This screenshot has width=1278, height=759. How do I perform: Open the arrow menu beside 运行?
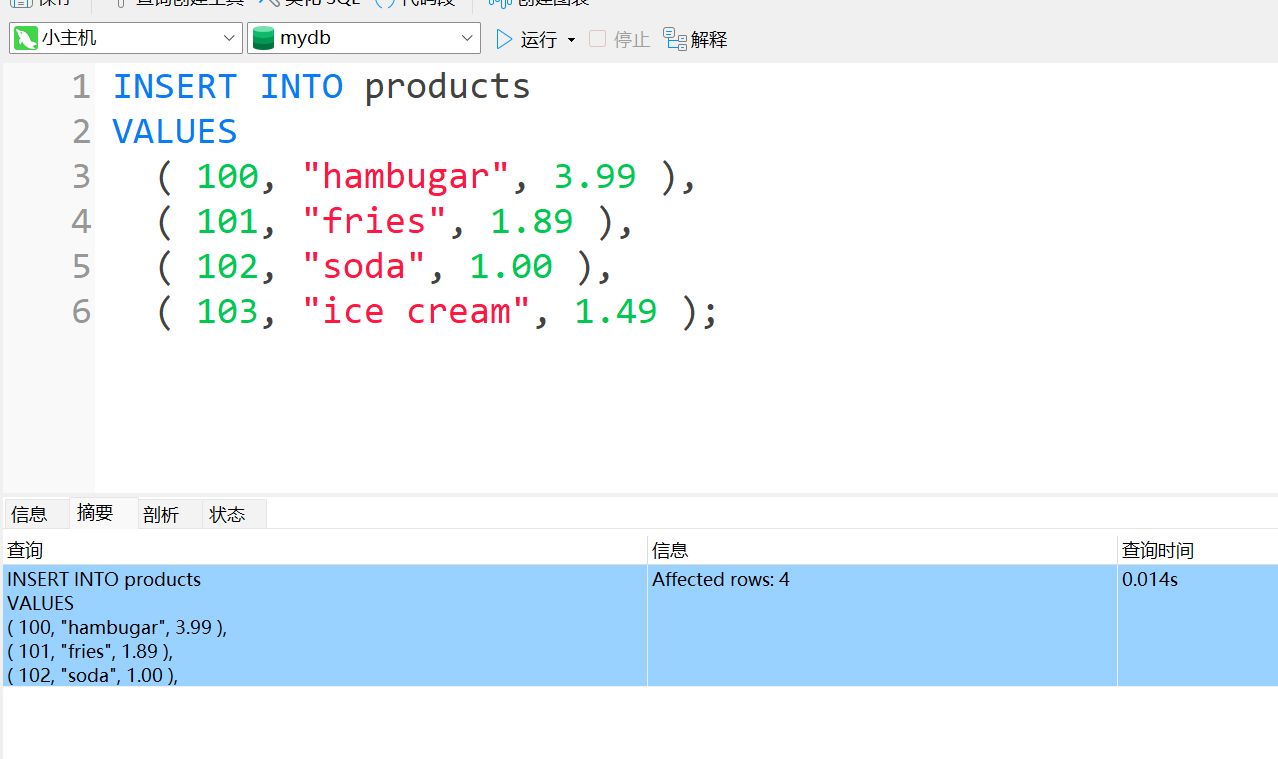click(x=572, y=40)
